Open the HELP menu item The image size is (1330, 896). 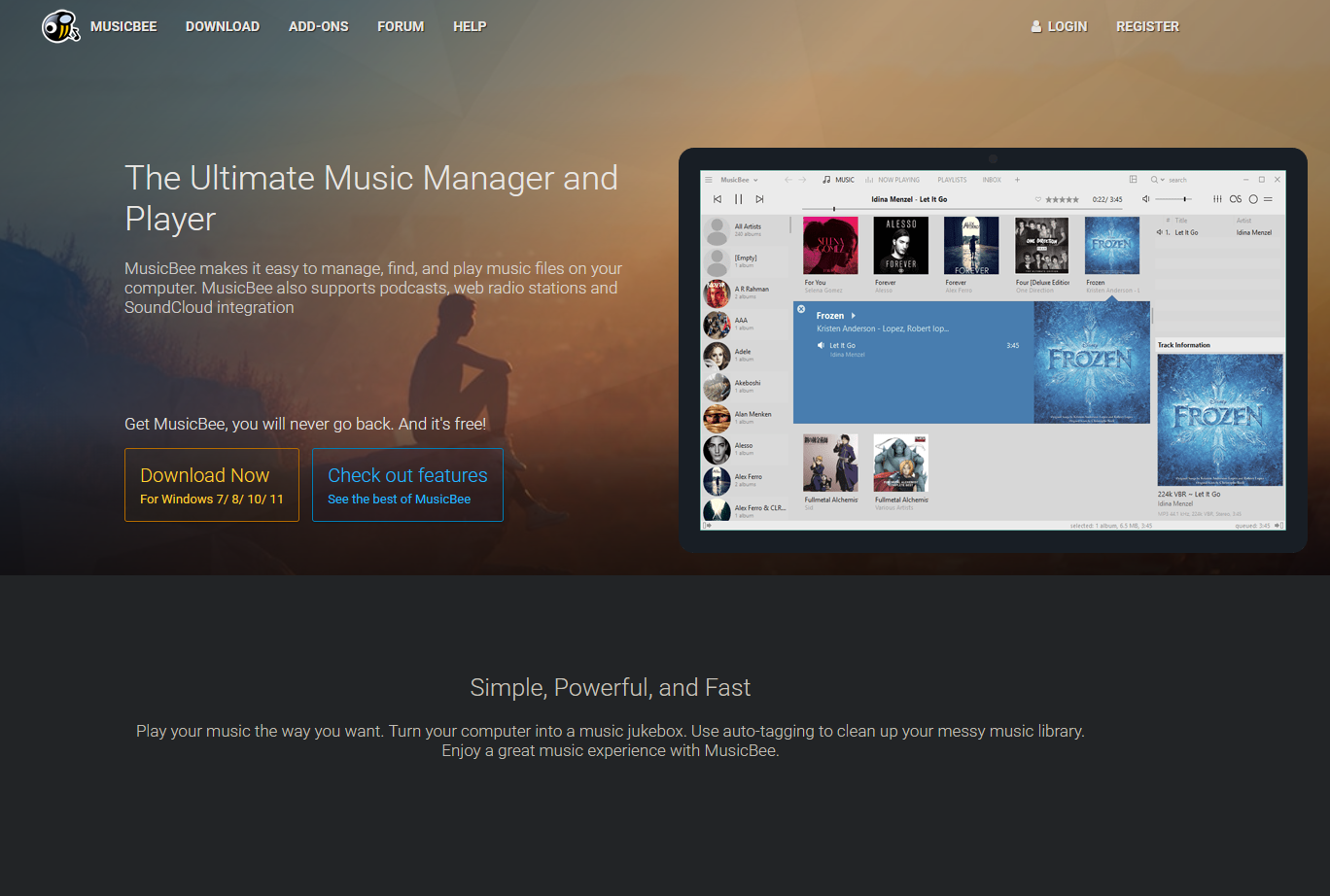click(x=470, y=26)
